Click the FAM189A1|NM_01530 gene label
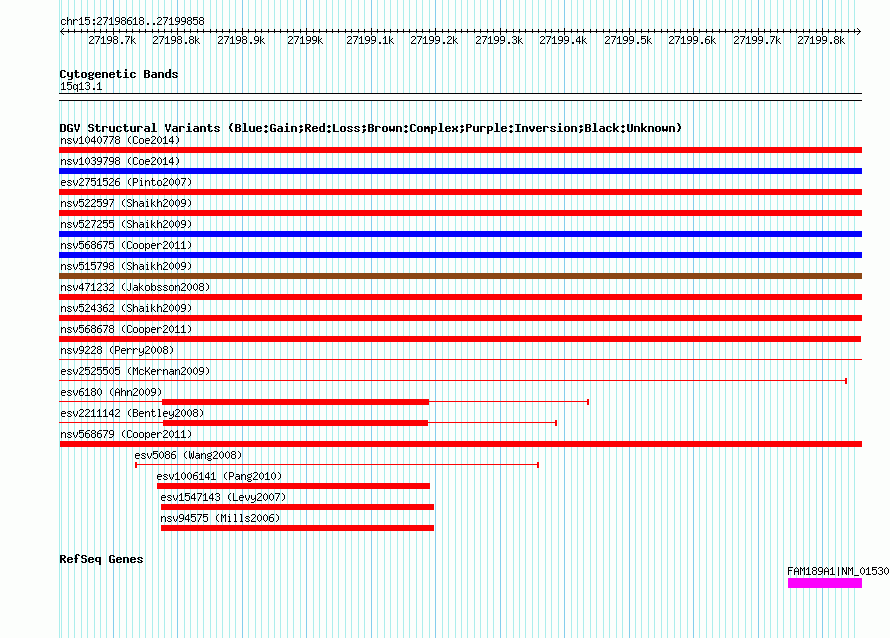The width and height of the screenshot is (890, 638). 838,571
